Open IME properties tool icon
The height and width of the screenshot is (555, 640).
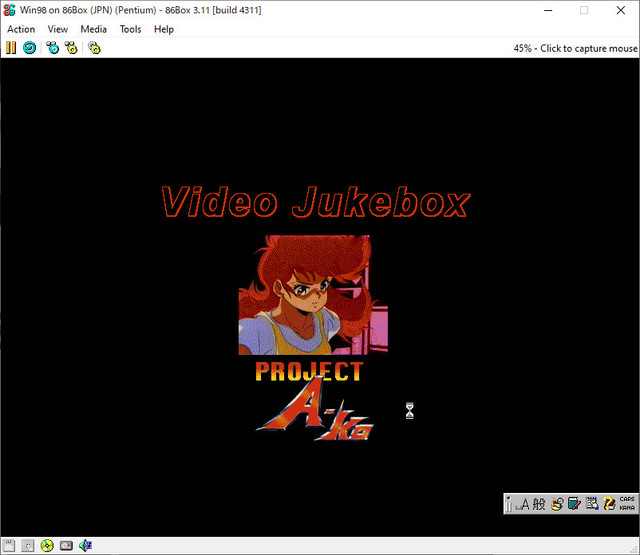point(592,504)
